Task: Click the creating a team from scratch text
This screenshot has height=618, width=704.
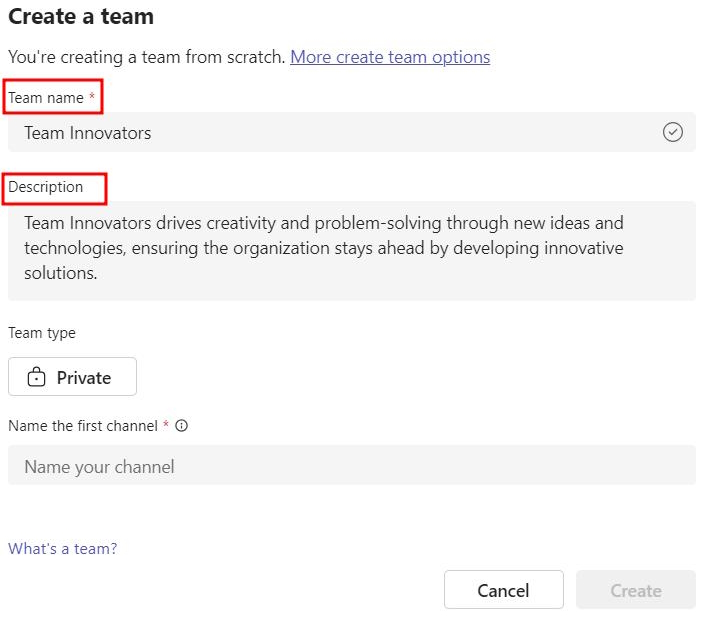Action: [x=146, y=57]
